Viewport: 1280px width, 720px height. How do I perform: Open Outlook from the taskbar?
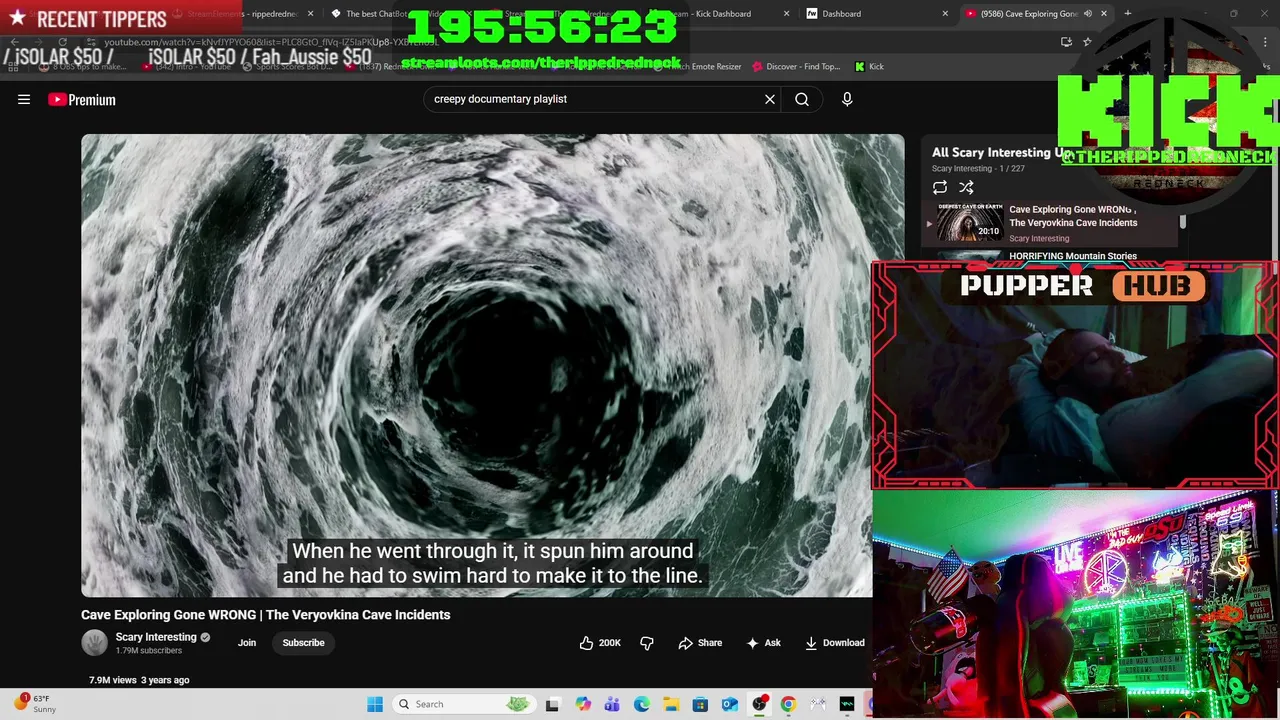(730, 704)
